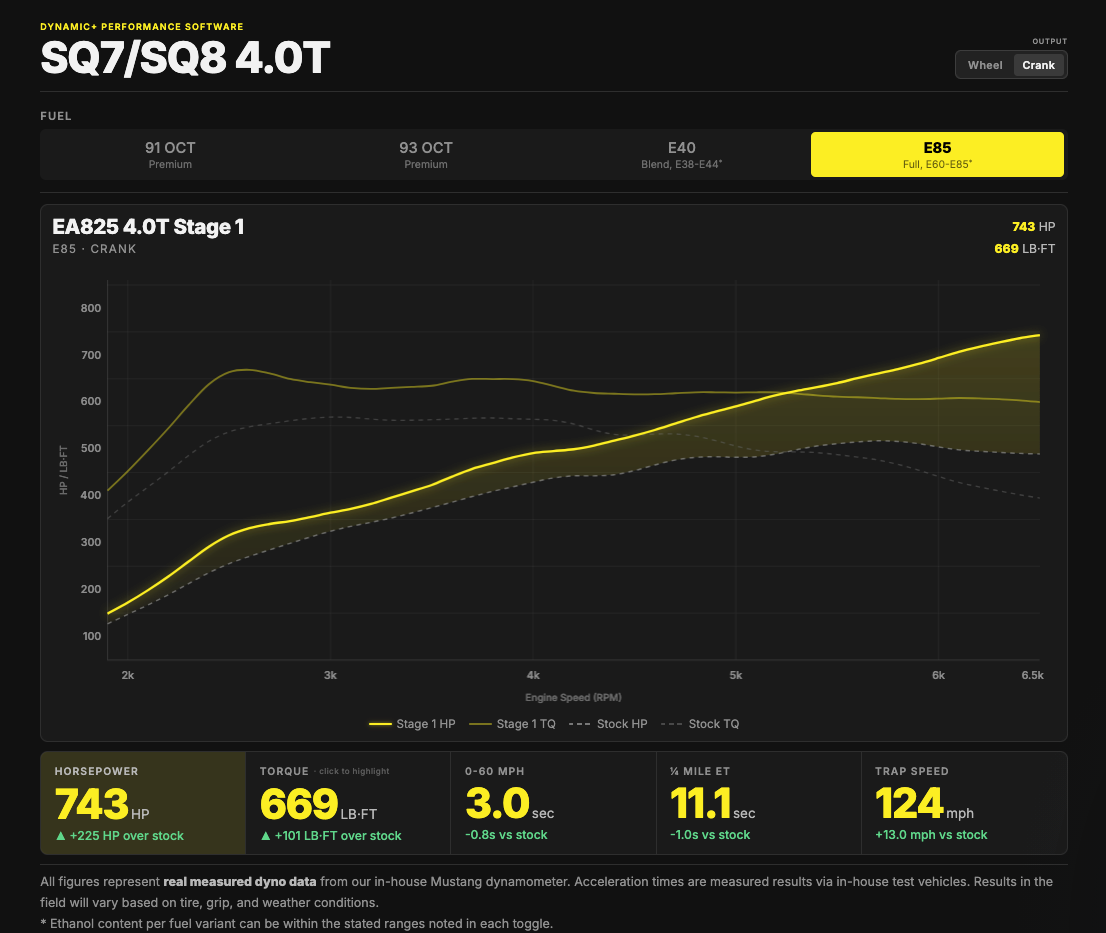Click +225 HP over stock text
The image size is (1106, 933).
point(119,836)
